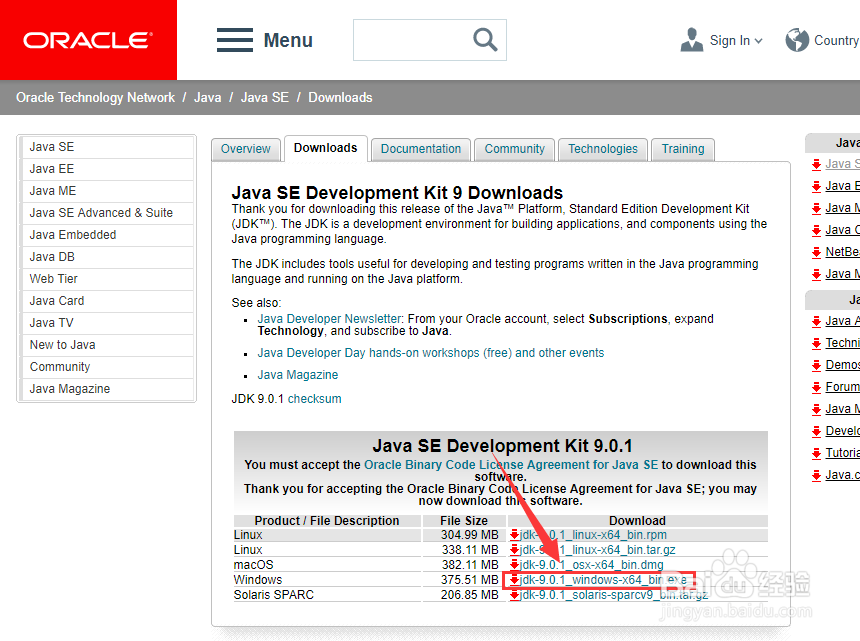Select Java EE in left sidebar
The width and height of the screenshot is (860, 641).
[x=107, y=169]
